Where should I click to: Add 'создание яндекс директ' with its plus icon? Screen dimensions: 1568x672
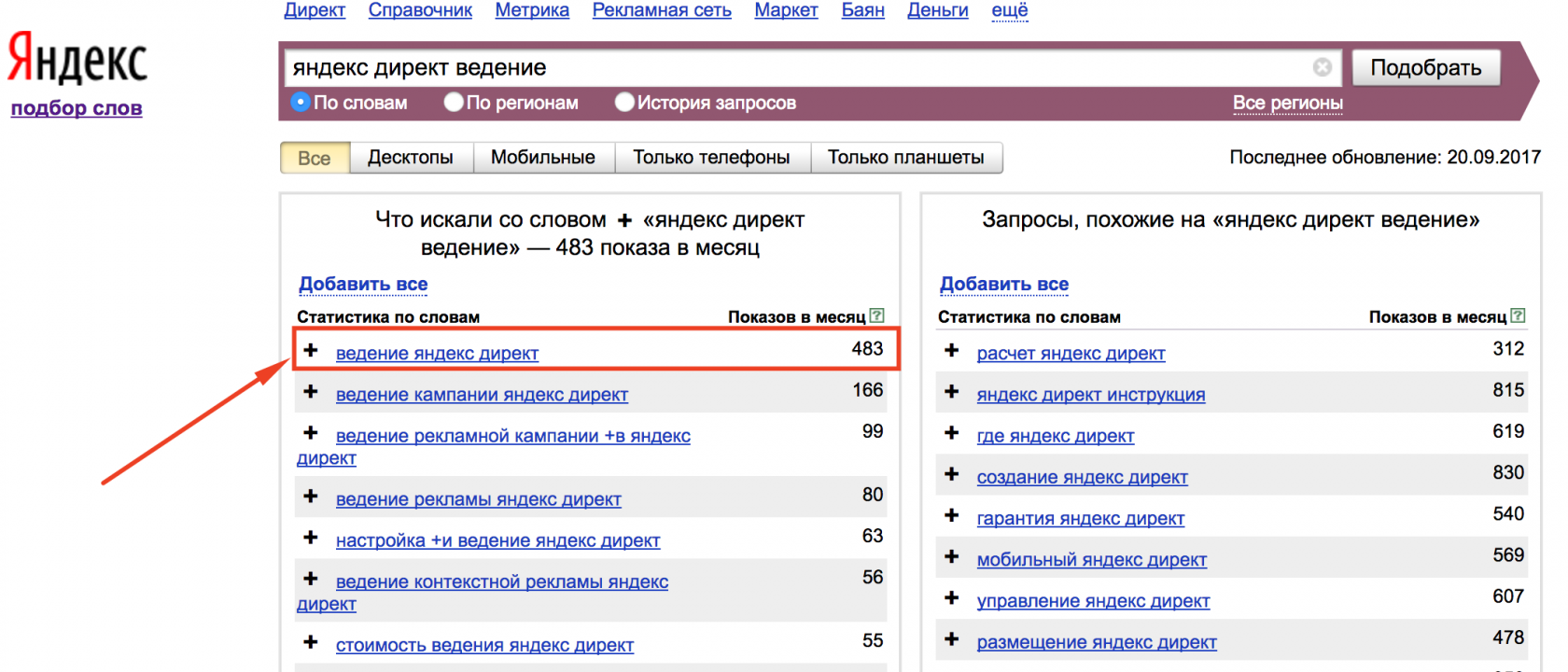[952, 473]
